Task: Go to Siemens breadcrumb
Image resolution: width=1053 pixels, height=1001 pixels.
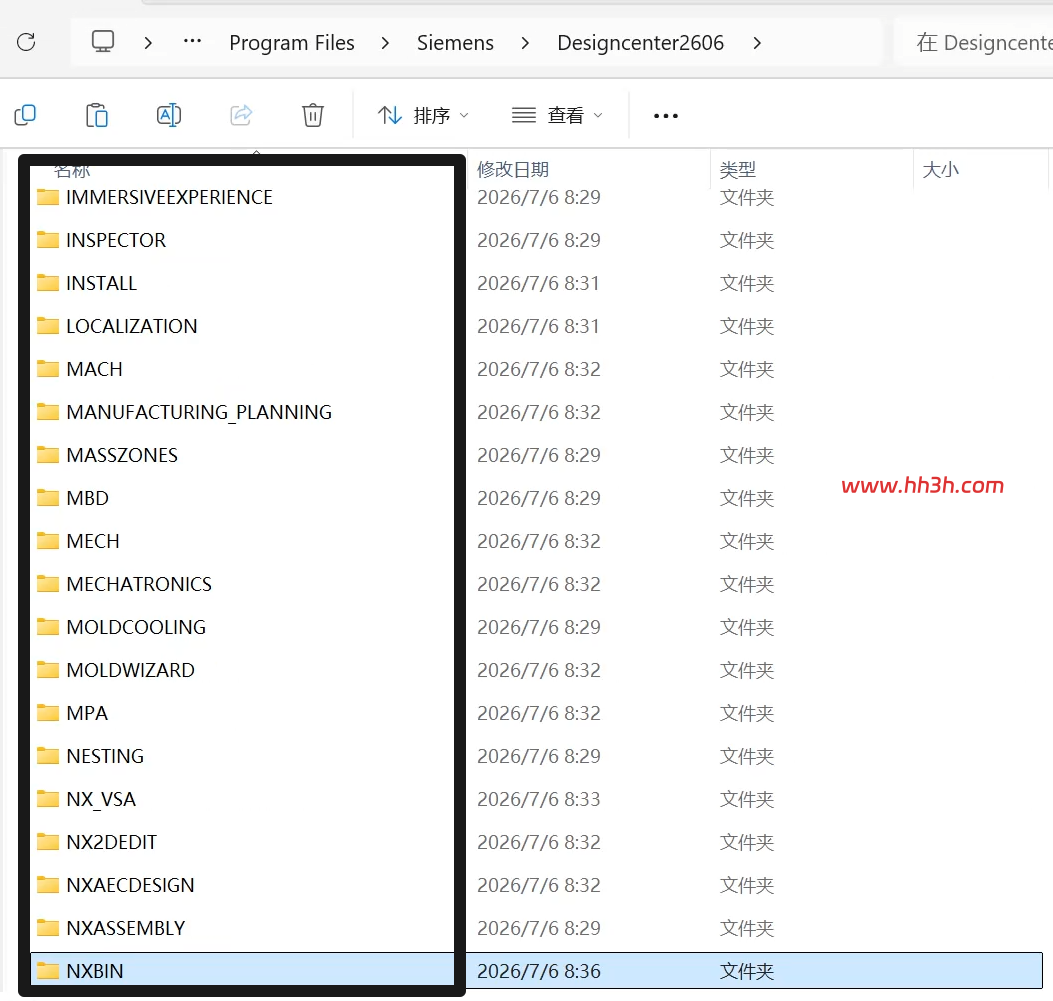Action: click(x=455, y=43)
